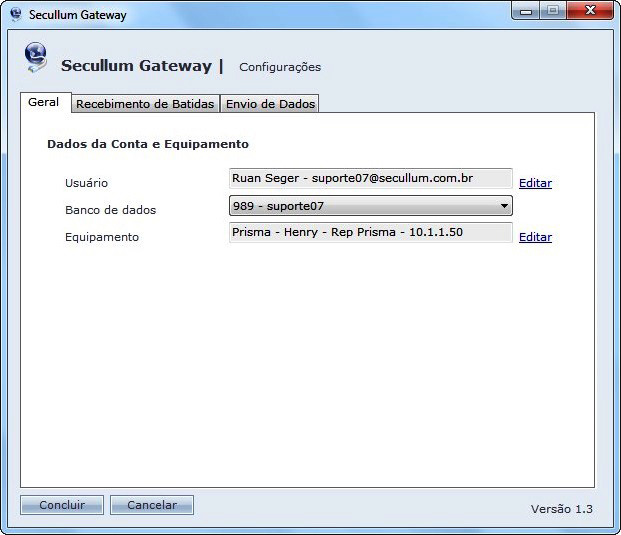Switch to the Recebimento de Batidas tab
This screenshot has width=621, height=535.
click(x=145, y=104)
